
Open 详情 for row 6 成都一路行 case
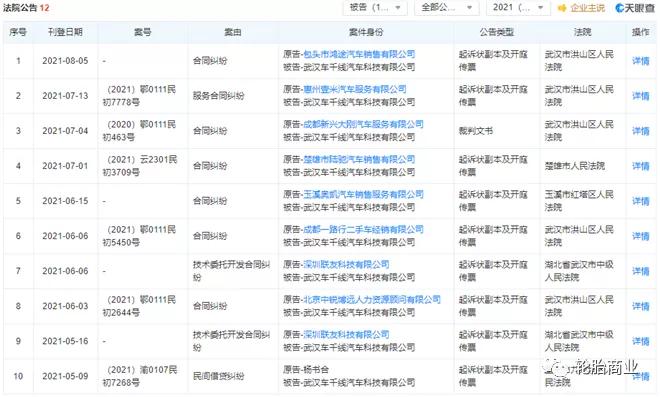tap(641, 236)
